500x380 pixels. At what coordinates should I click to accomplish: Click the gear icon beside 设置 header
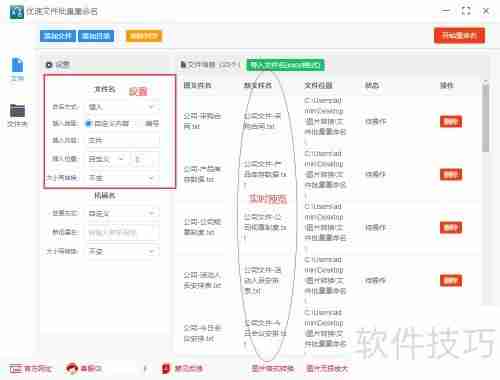tap(49, 65)
